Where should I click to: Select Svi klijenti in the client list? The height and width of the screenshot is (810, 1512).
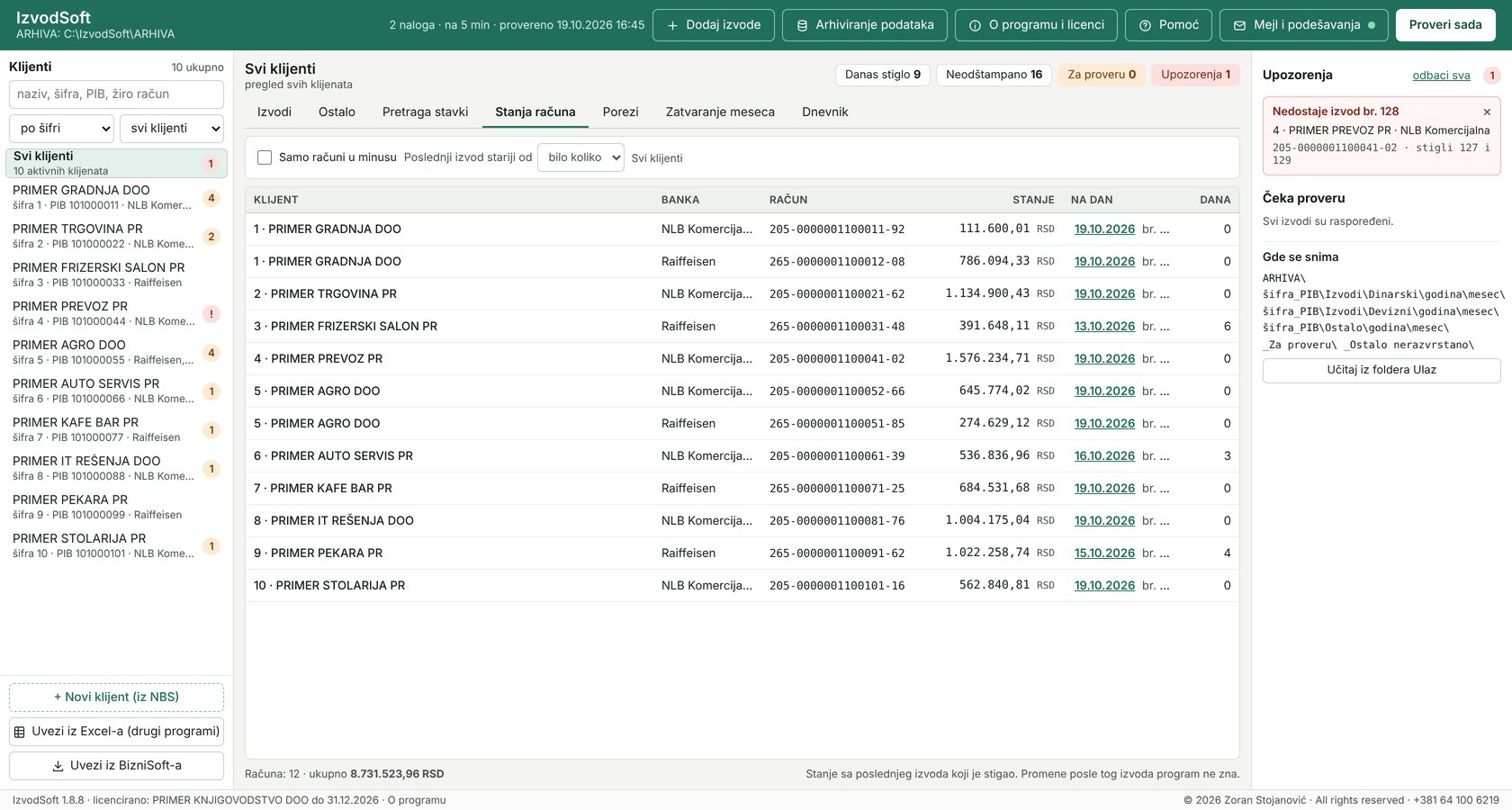pyautogui.click(x=116, y=163)
